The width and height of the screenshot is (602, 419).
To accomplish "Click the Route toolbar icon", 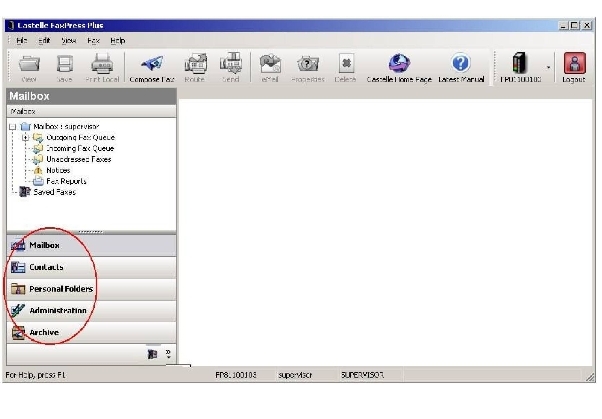I will 196,64.
